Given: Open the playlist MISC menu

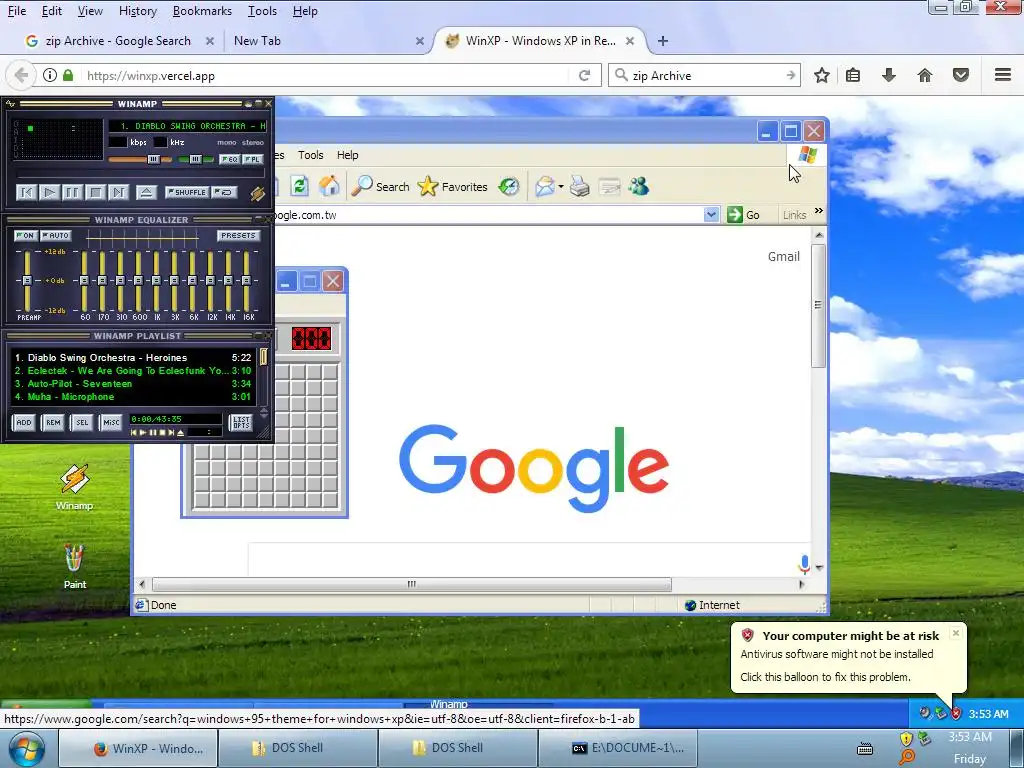Looking at the screenshot, I should 111,423.
